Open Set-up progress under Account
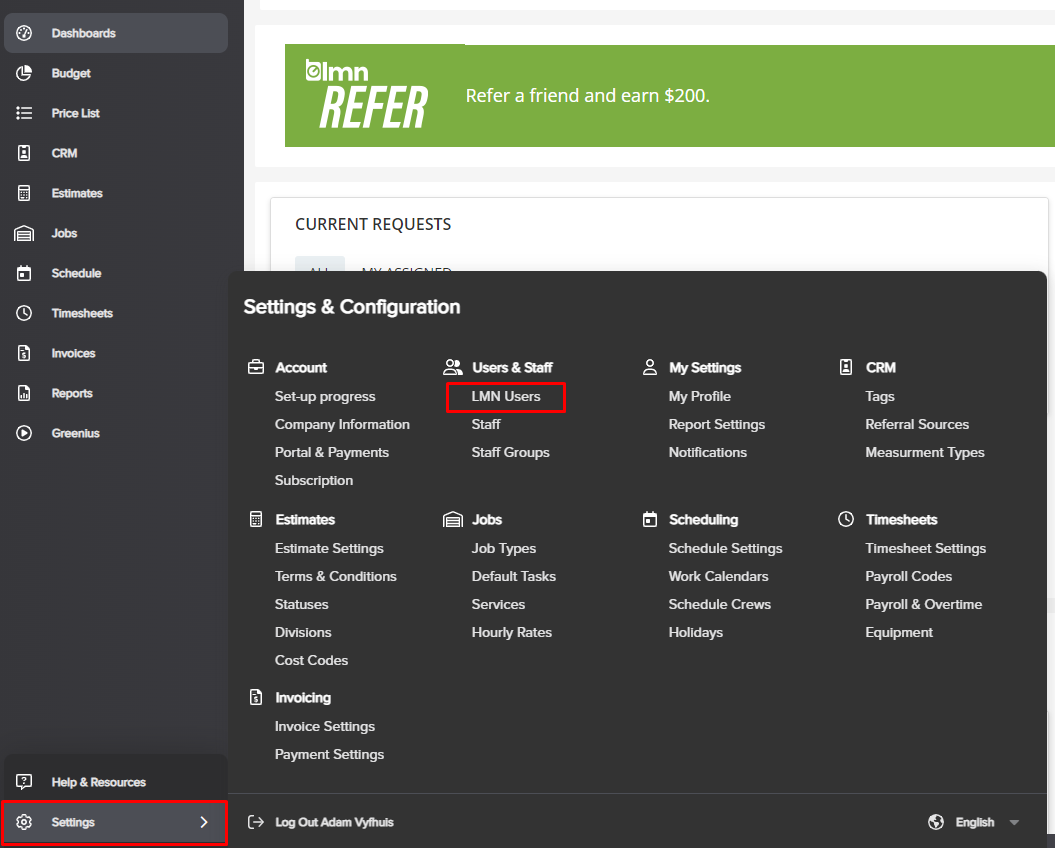Image resolution: width=1055 pixels, height=848 pixels. point(325,396)
